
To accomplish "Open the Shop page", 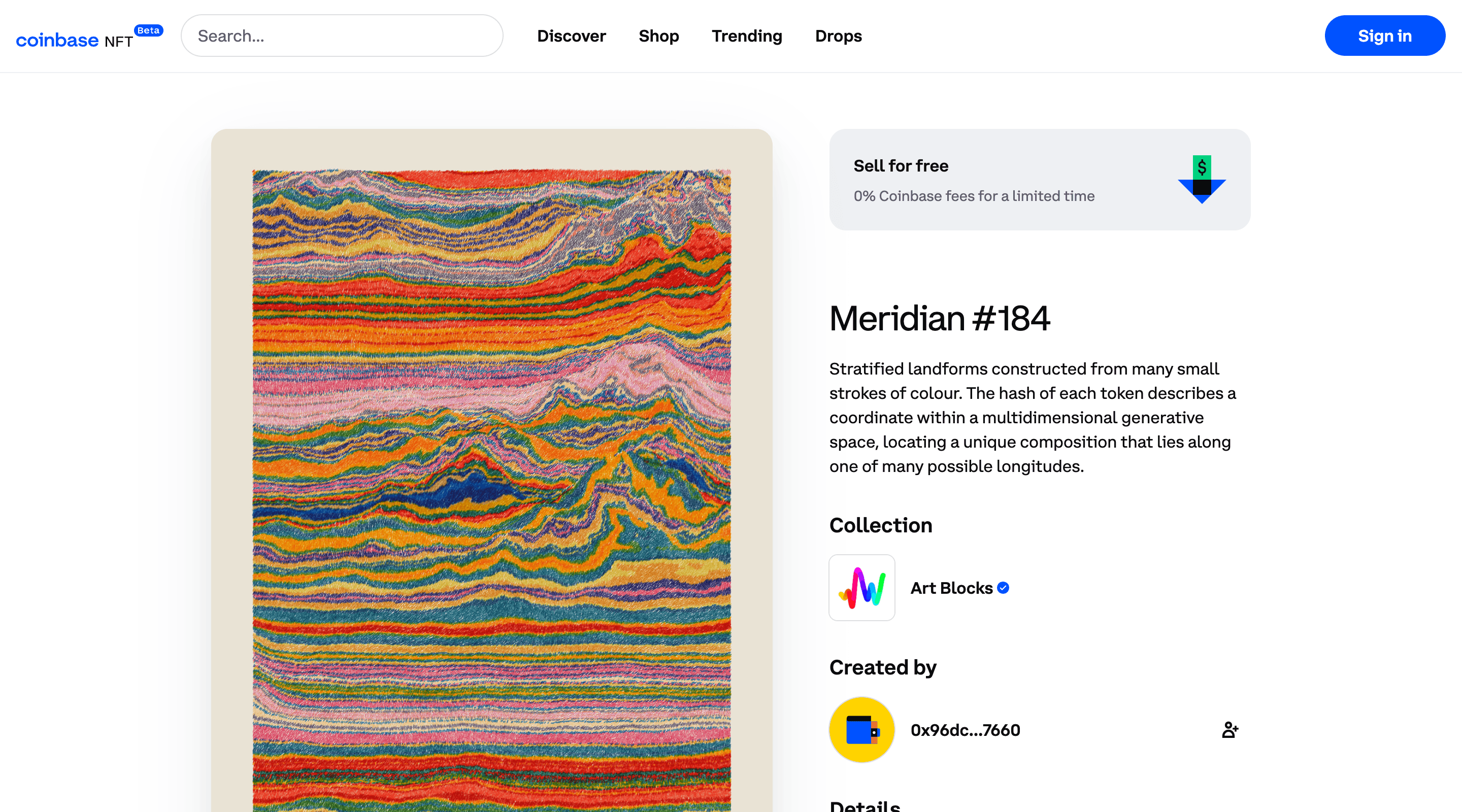I will coord(658,36).
